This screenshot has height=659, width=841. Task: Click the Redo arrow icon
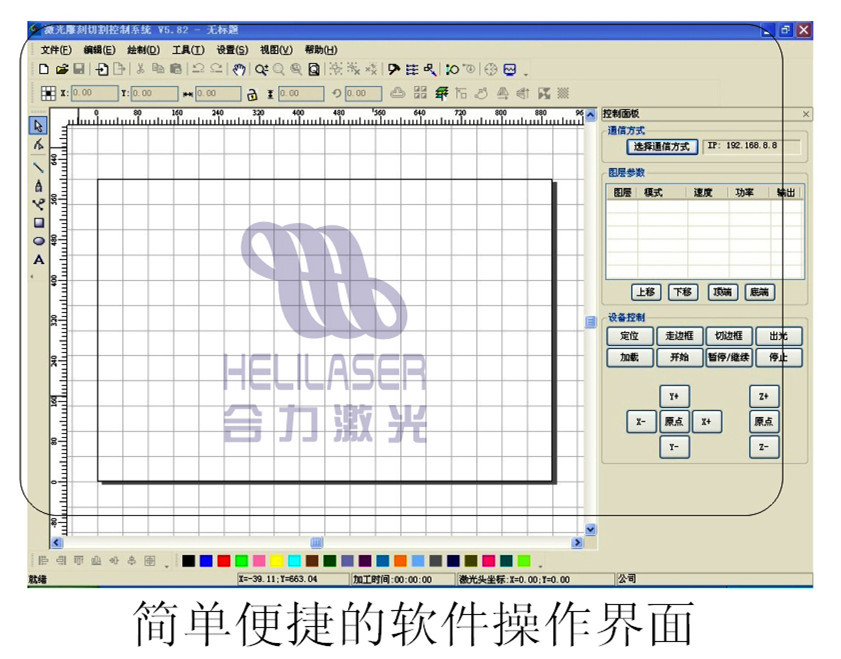[216, 69]
